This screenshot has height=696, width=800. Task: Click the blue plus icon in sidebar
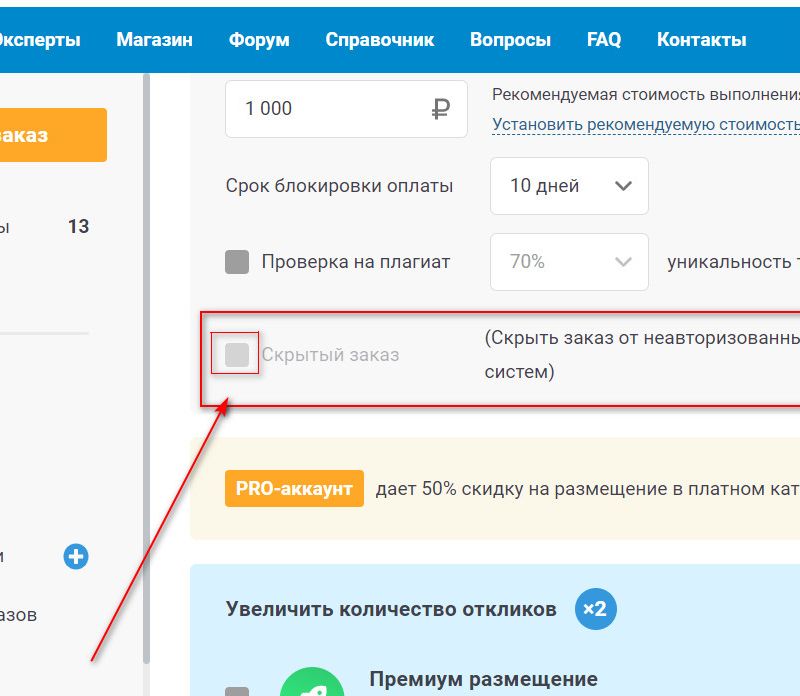coord(76,557)
